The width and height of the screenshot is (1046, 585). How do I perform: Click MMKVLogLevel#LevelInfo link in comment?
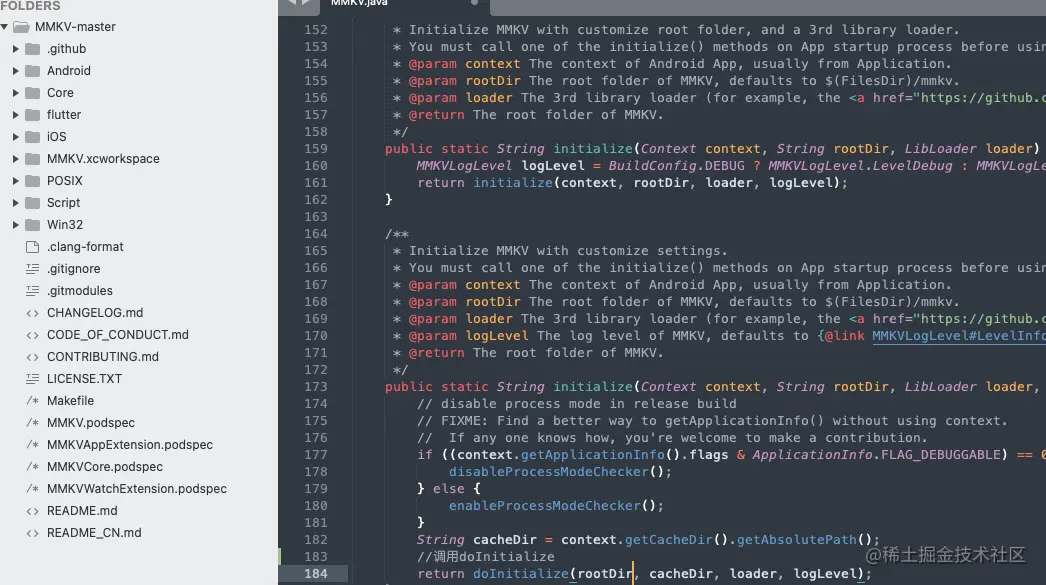pos(959,336)
